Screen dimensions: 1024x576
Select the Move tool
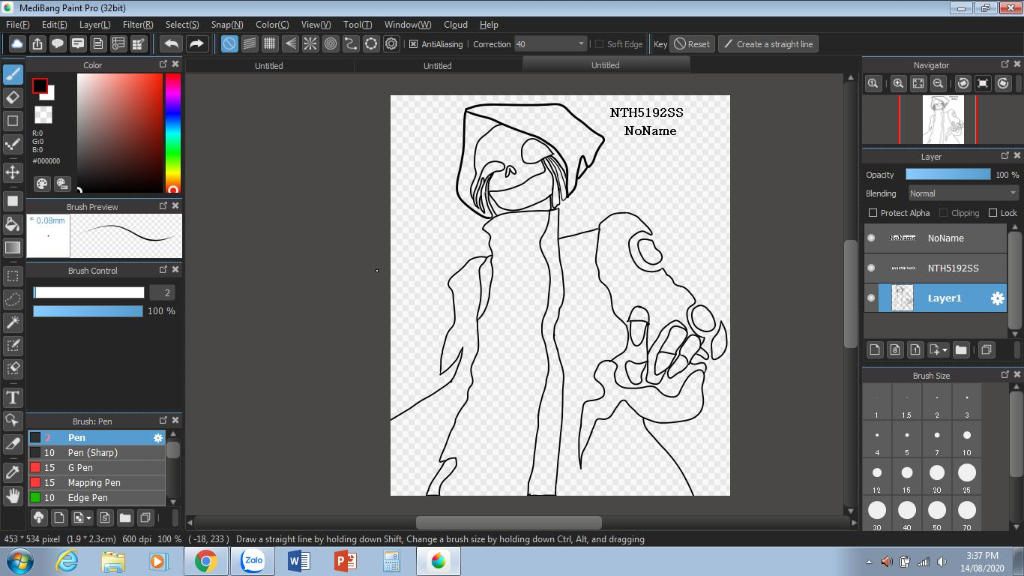pos(13,172)
